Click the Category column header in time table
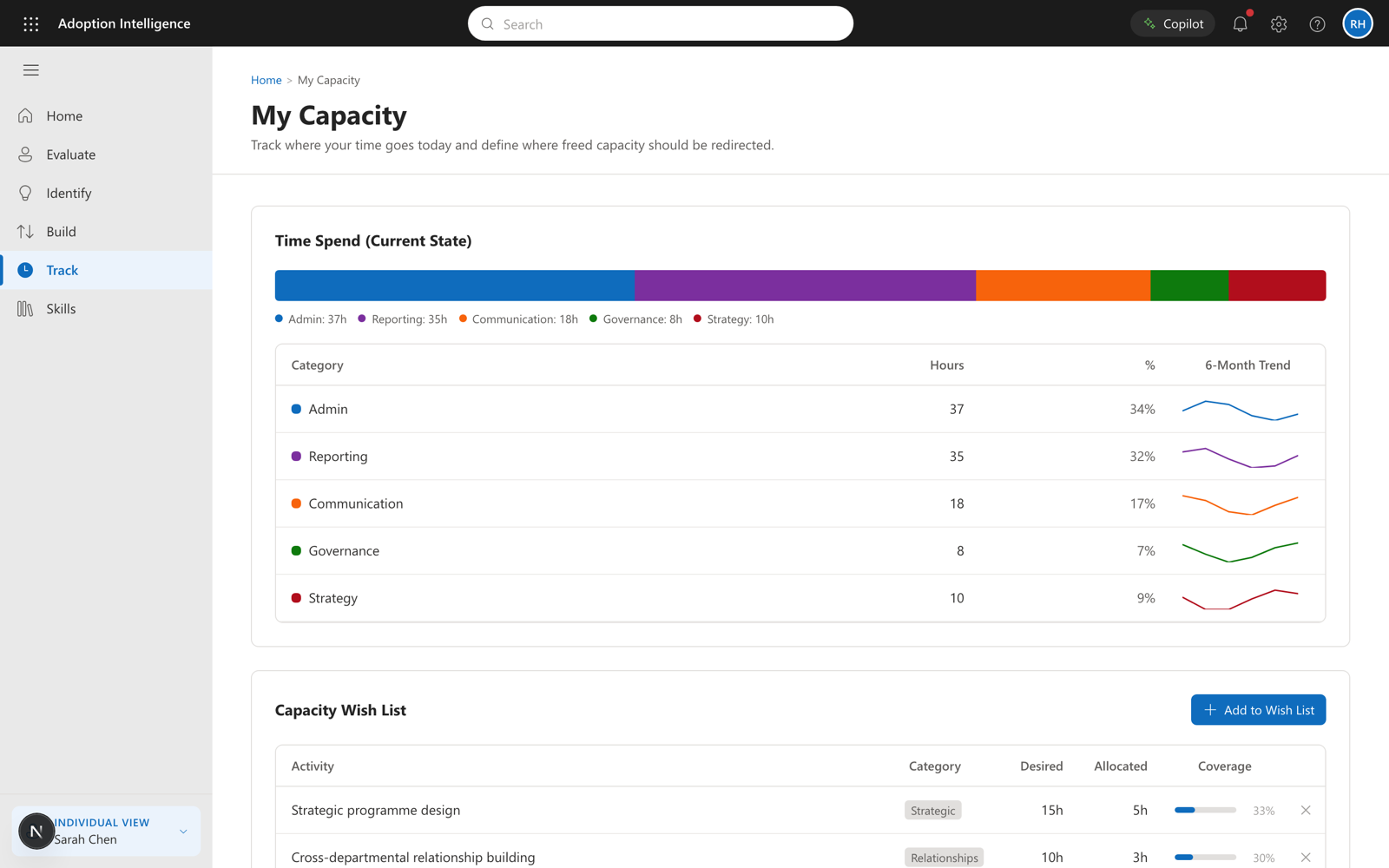This screenshot has width=1389, height=868. click(x=317, y=365)
